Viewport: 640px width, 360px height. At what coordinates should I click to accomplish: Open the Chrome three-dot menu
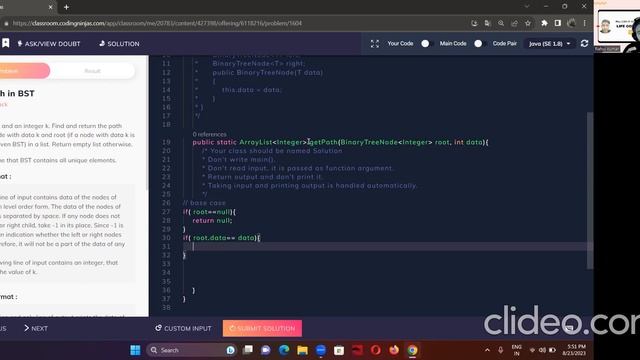tap(584, 23)
